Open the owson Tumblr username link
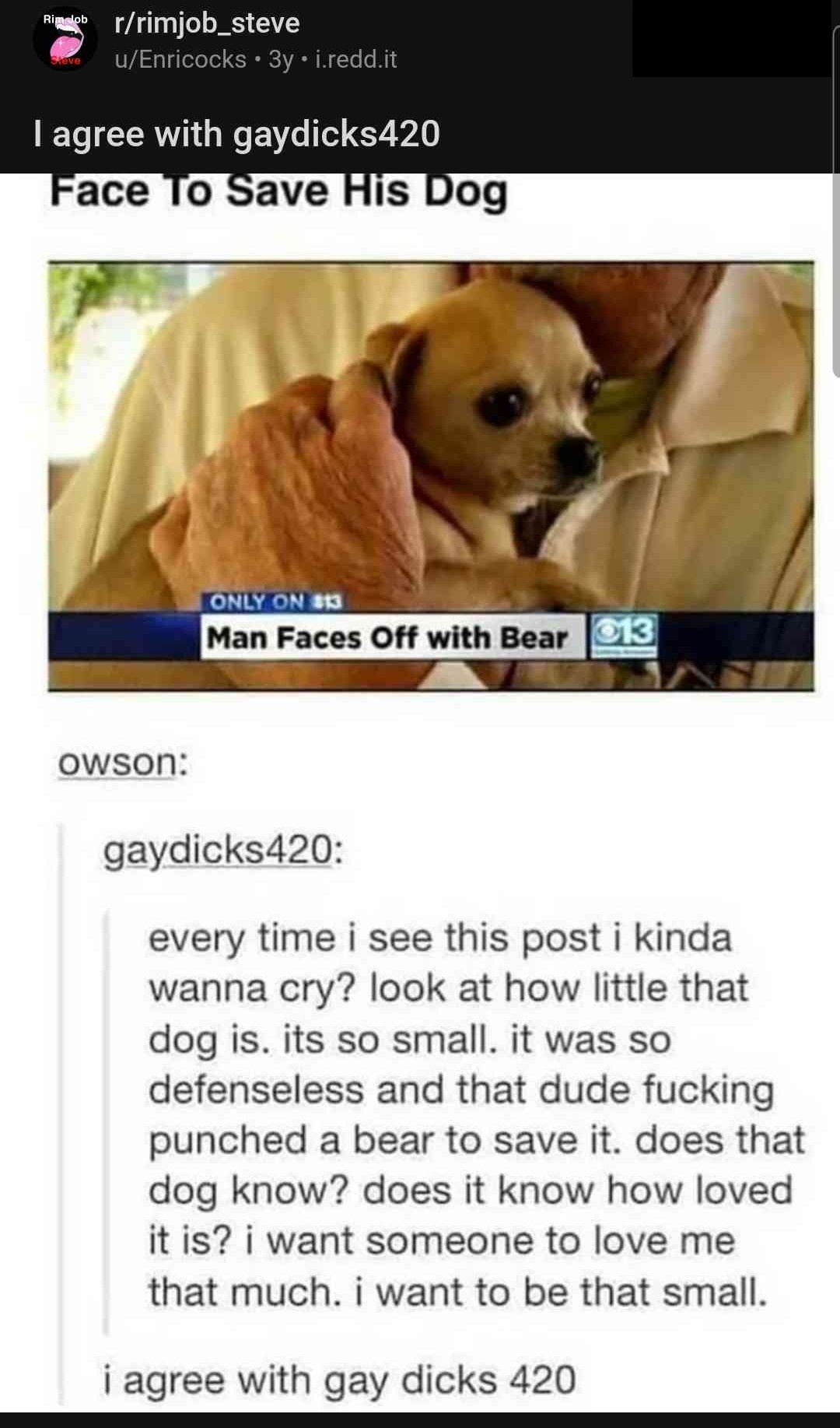Image resolution: width=840 pixels, height=1428 pixels. tap(122, 762)
